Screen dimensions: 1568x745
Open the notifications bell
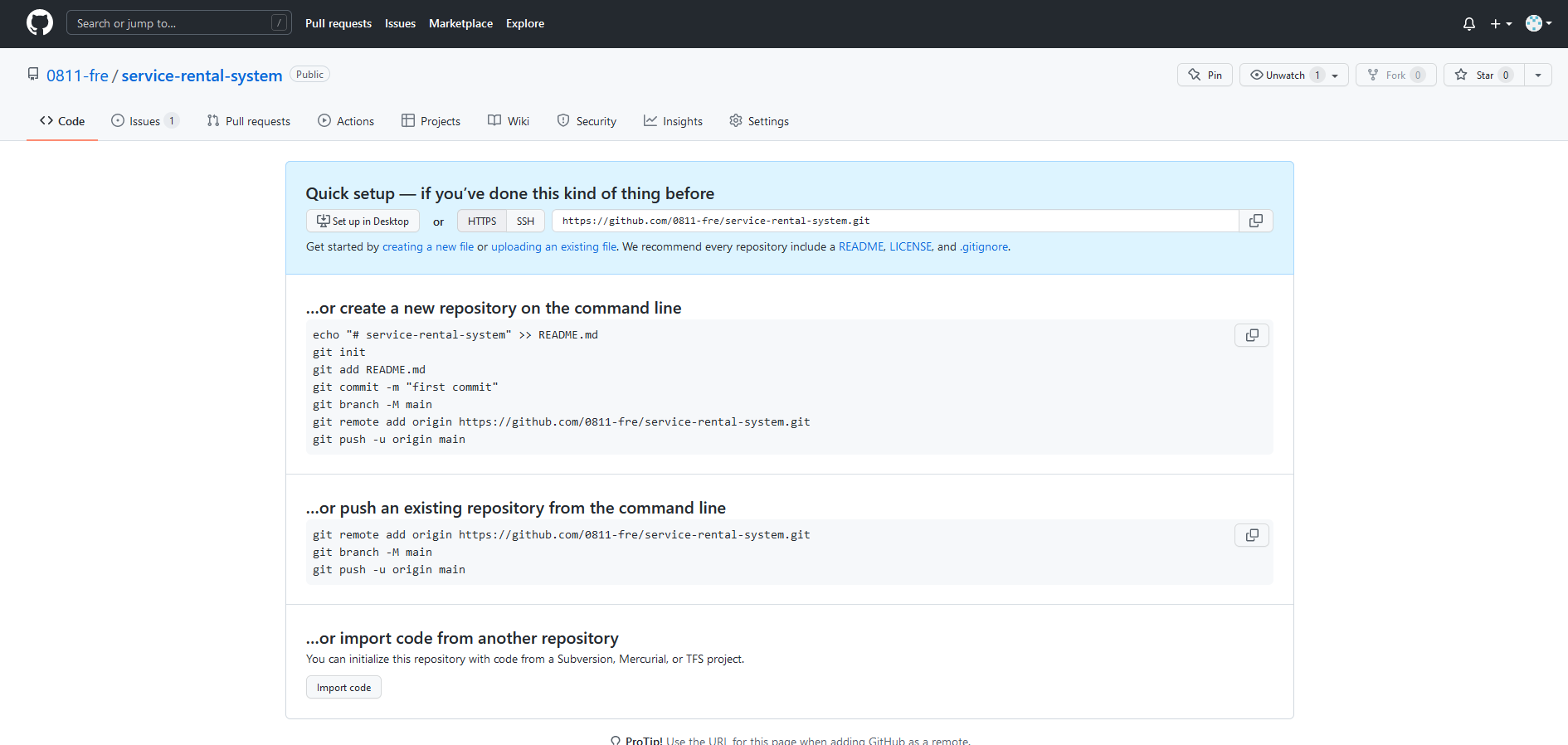pyautogui.click(x=1468, y=24)
